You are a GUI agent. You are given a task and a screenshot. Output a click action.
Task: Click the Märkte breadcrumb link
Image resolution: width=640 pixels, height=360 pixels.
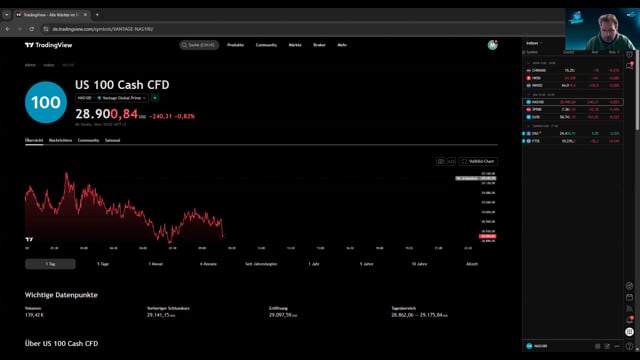click(30, 65)
